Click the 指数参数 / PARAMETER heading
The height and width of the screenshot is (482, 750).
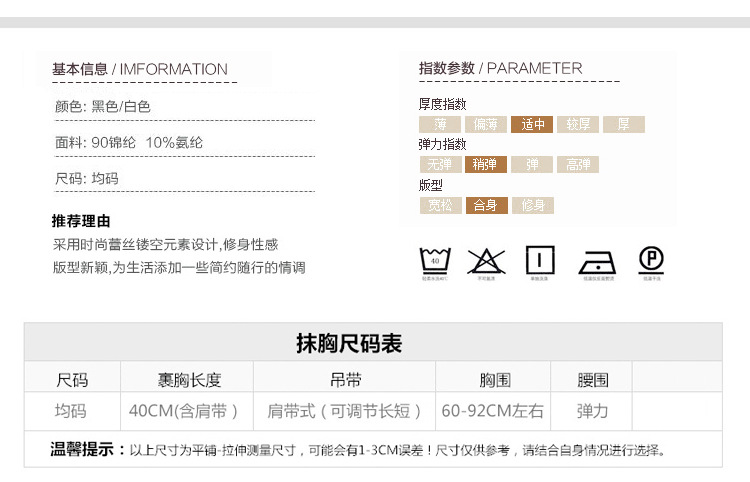(500, 68)
